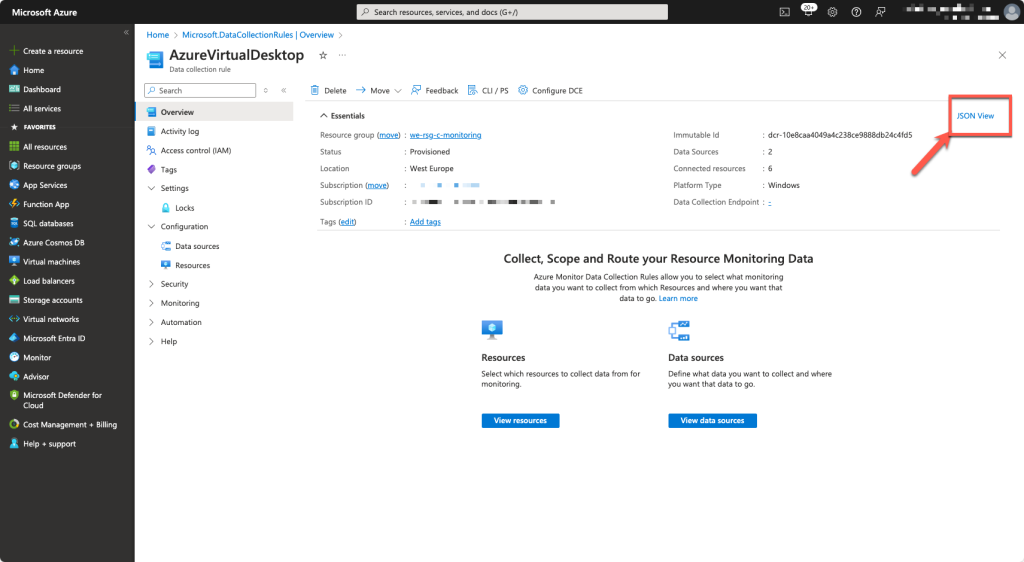Open Microsoft Entra ID in sidebar
This screenshot has height=562, width=1024.
pos(54,338)
